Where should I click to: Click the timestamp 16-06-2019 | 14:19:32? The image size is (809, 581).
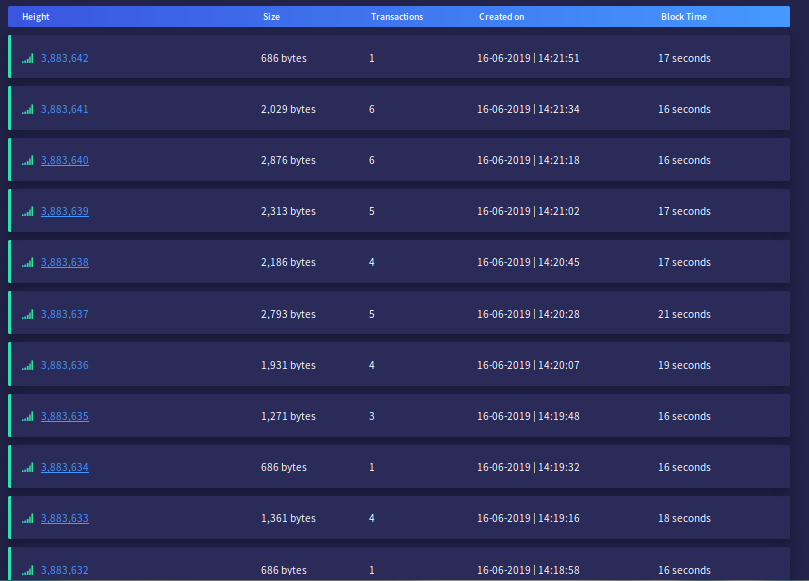pyautogui.click(x=528, y=467)
